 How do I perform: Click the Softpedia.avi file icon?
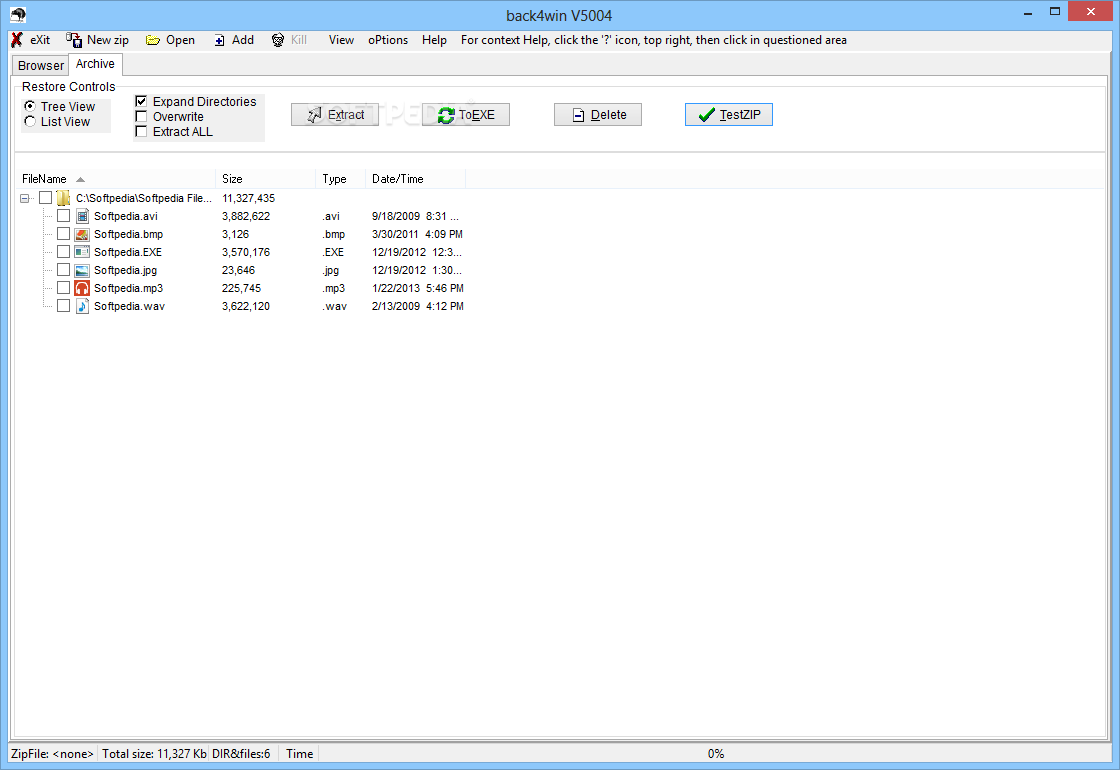click(82, 216)
